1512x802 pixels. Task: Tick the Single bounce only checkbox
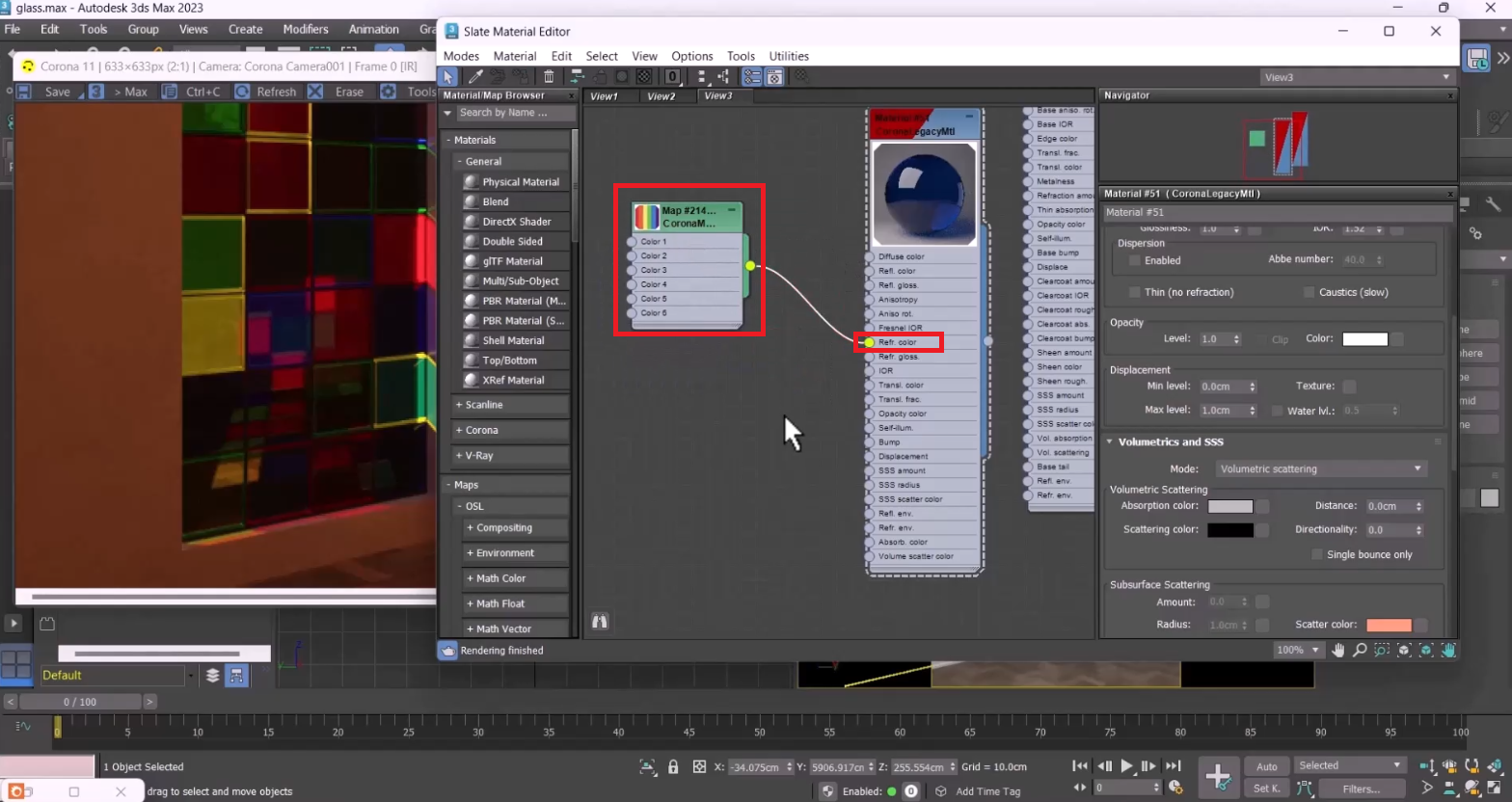[1316, 554]
